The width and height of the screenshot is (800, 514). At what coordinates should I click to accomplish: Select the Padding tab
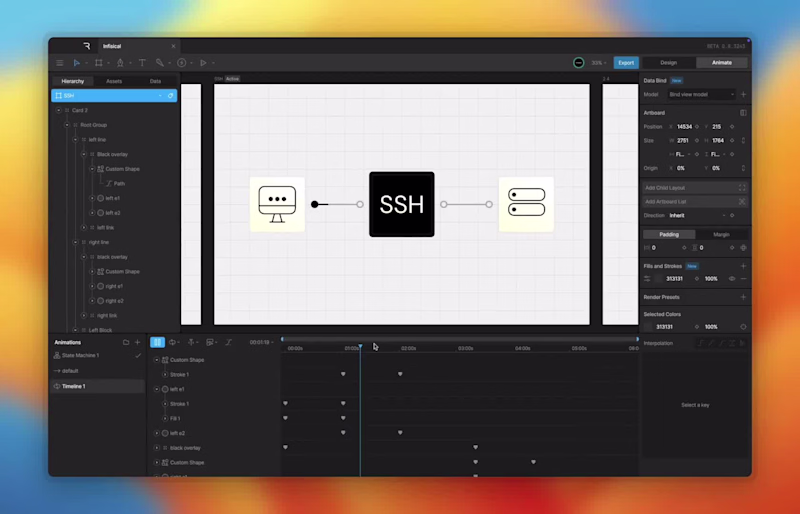(669, 234)
